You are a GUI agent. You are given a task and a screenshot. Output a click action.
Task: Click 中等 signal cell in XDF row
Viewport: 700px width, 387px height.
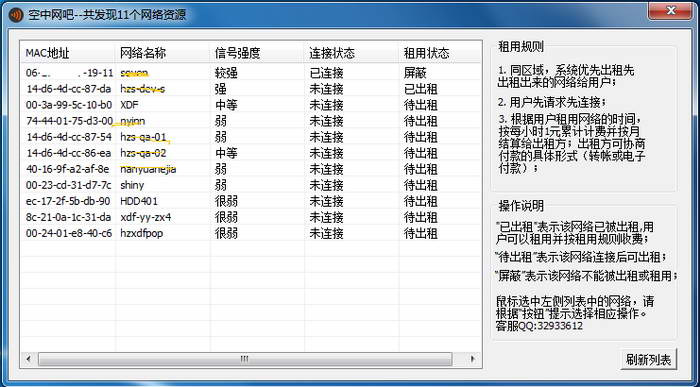coord(226,105)
